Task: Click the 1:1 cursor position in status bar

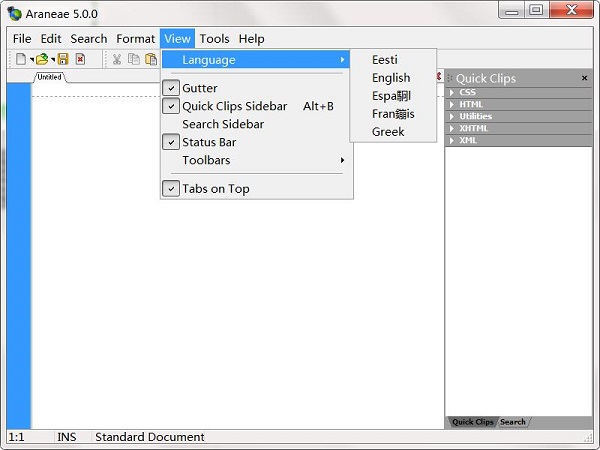Action: pos(16,437)
